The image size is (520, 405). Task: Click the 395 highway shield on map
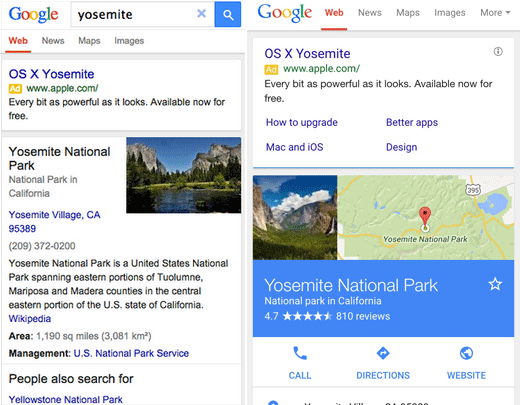point(473,190)
